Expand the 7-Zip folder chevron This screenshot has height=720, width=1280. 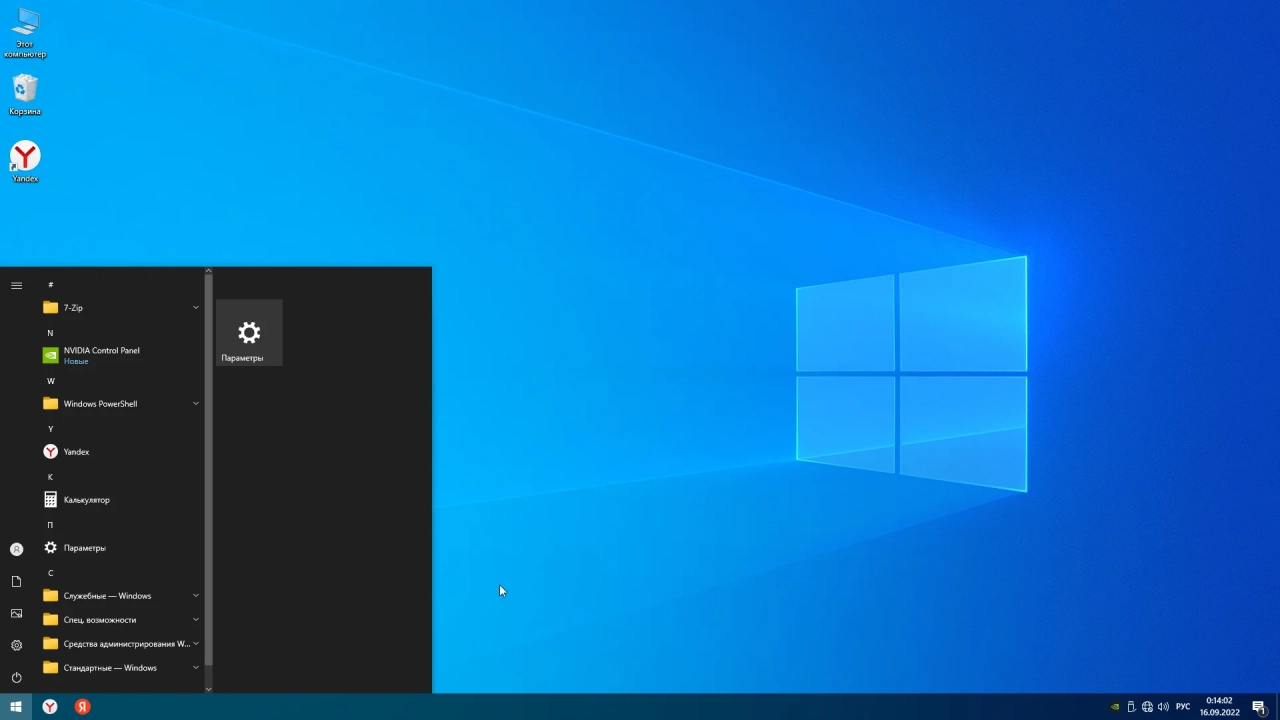pos(196,308)
